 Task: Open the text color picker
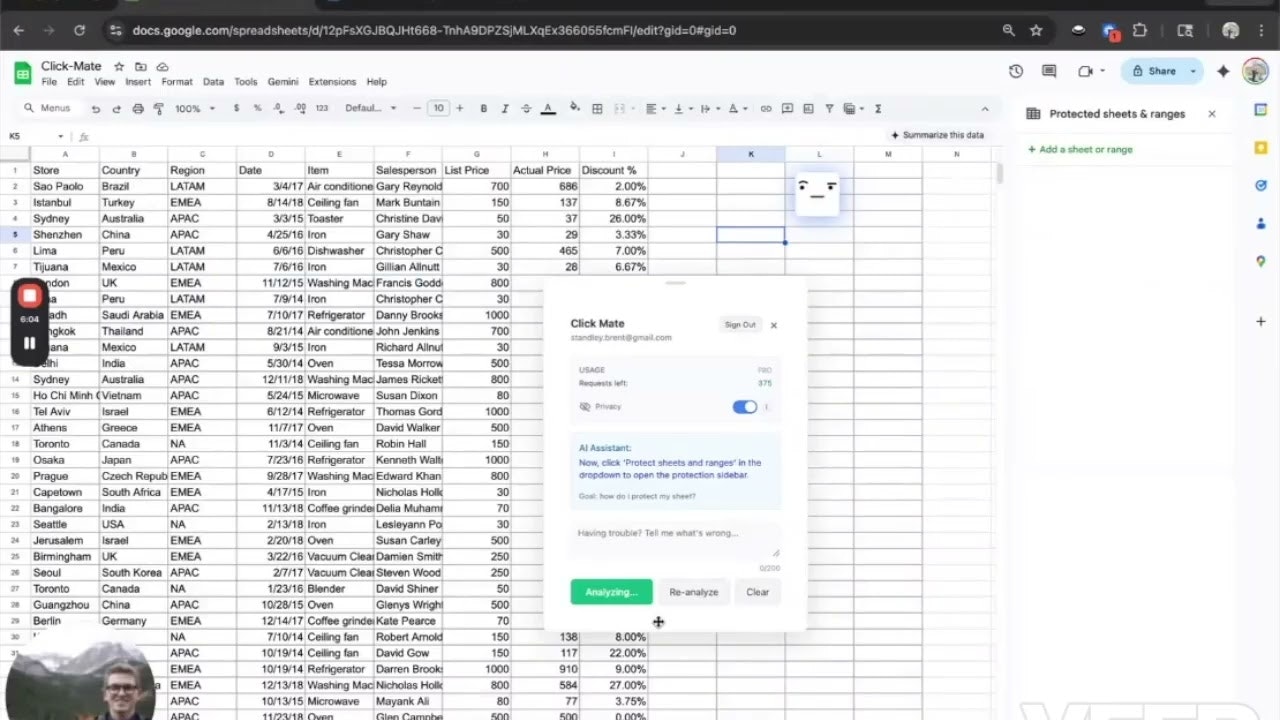547,108
